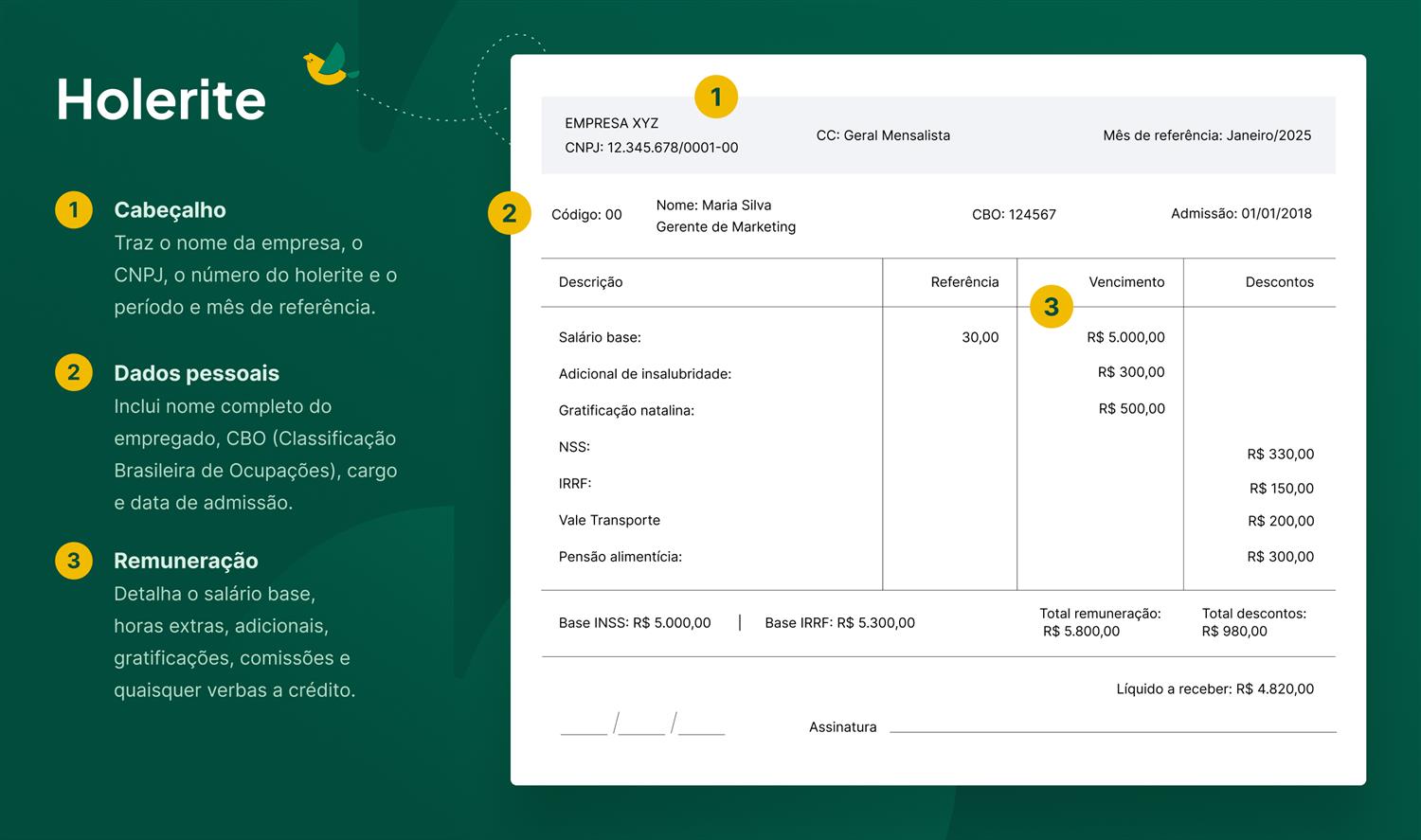This screenshot has width=1421, height=840.
Task: Click the Remuneração heading
Action: pos(186,561)
